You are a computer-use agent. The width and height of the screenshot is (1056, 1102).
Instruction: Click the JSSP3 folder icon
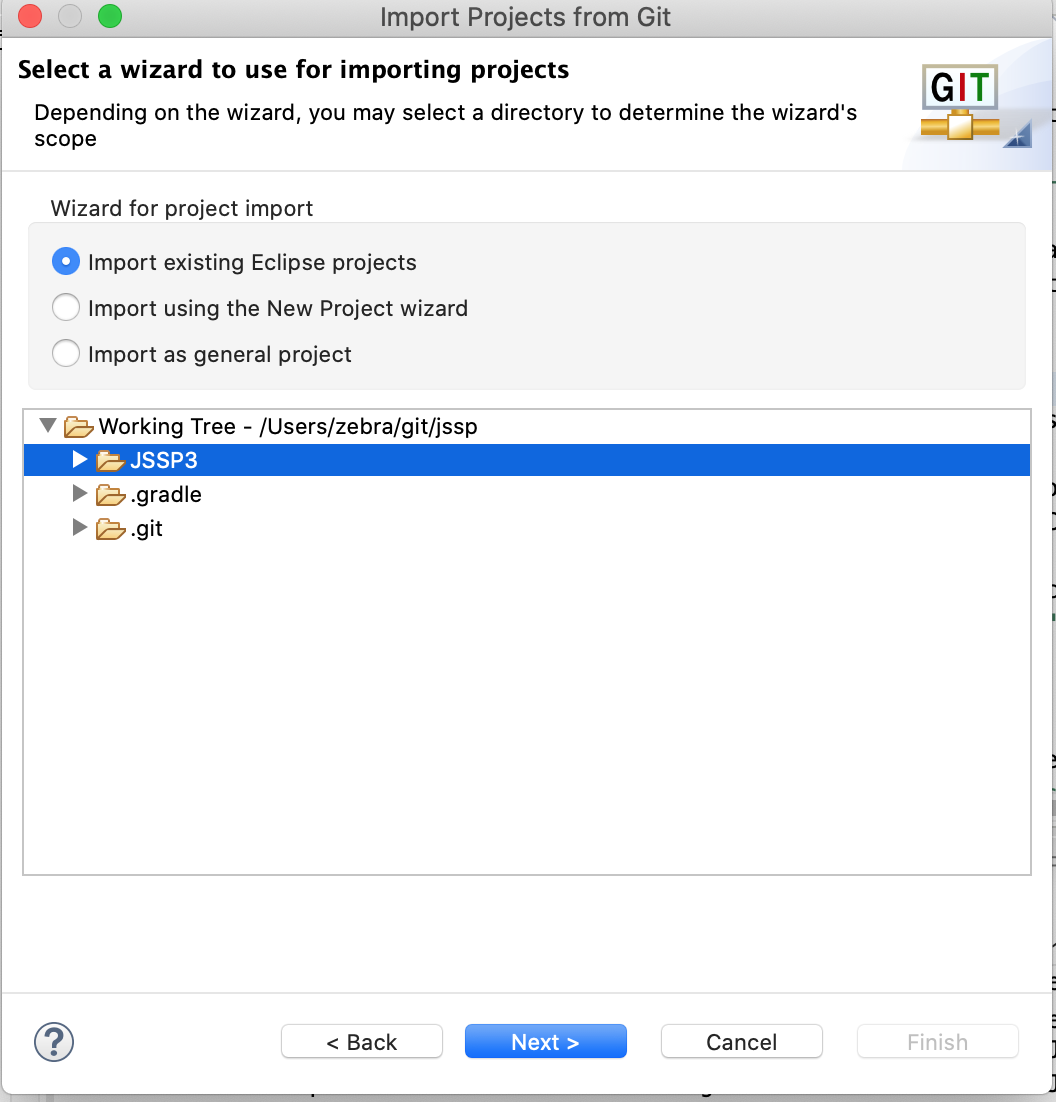pyautogui.click(x=110, y=460)
